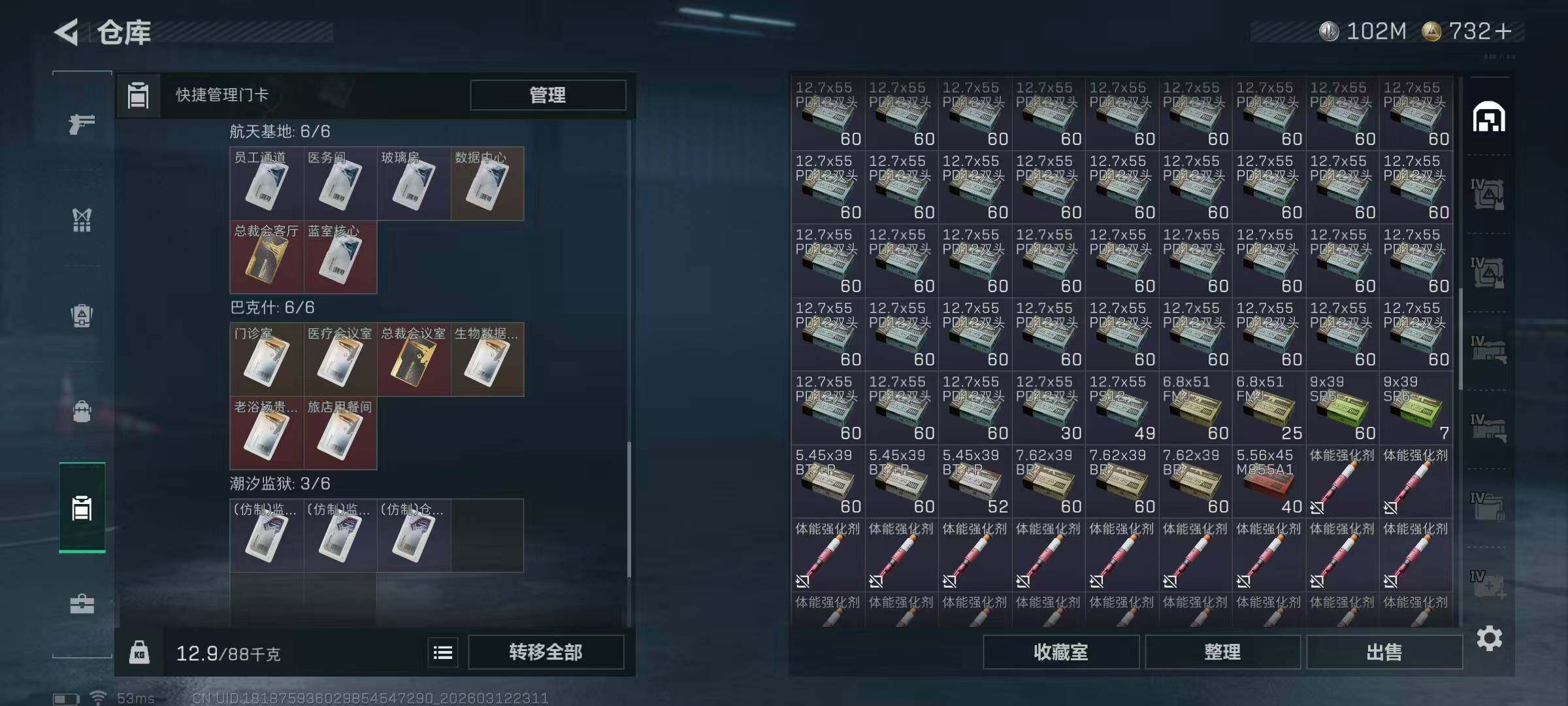Click the stash panel vertical scrollbar
The height and width of the screenshot is (706, 1568).
(x=1461, y=339)
